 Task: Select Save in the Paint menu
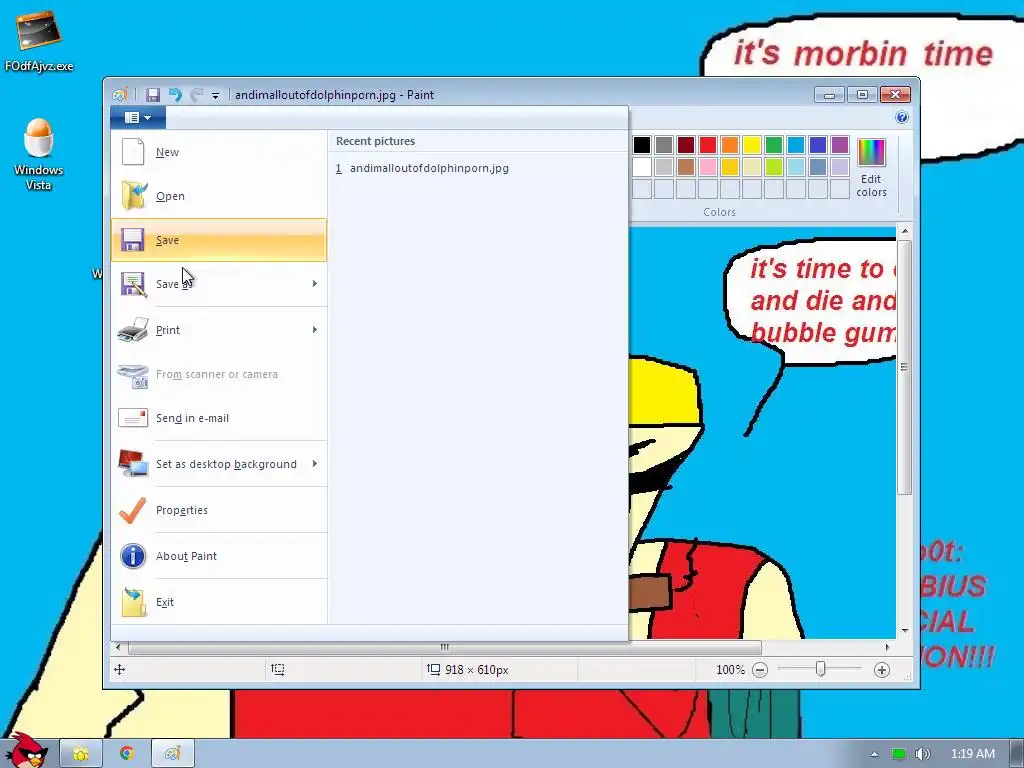(219, 240)
